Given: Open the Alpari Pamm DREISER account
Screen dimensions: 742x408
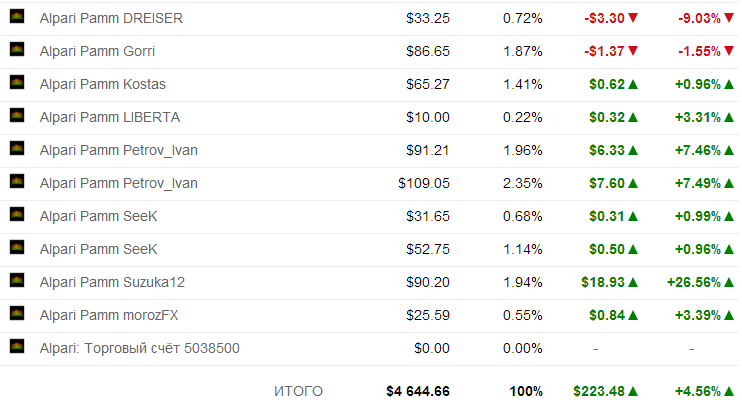Looking at the screenshot, I should (x=111, y=18).
